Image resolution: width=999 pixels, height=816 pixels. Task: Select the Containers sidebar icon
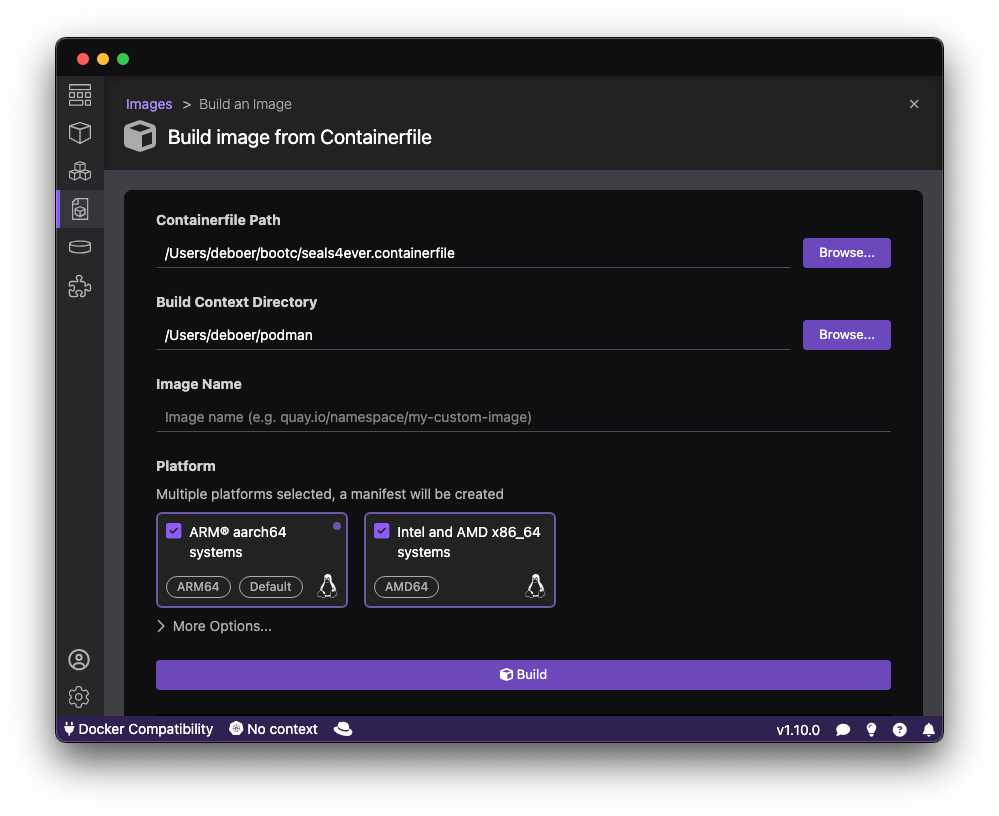coord(80,133)
